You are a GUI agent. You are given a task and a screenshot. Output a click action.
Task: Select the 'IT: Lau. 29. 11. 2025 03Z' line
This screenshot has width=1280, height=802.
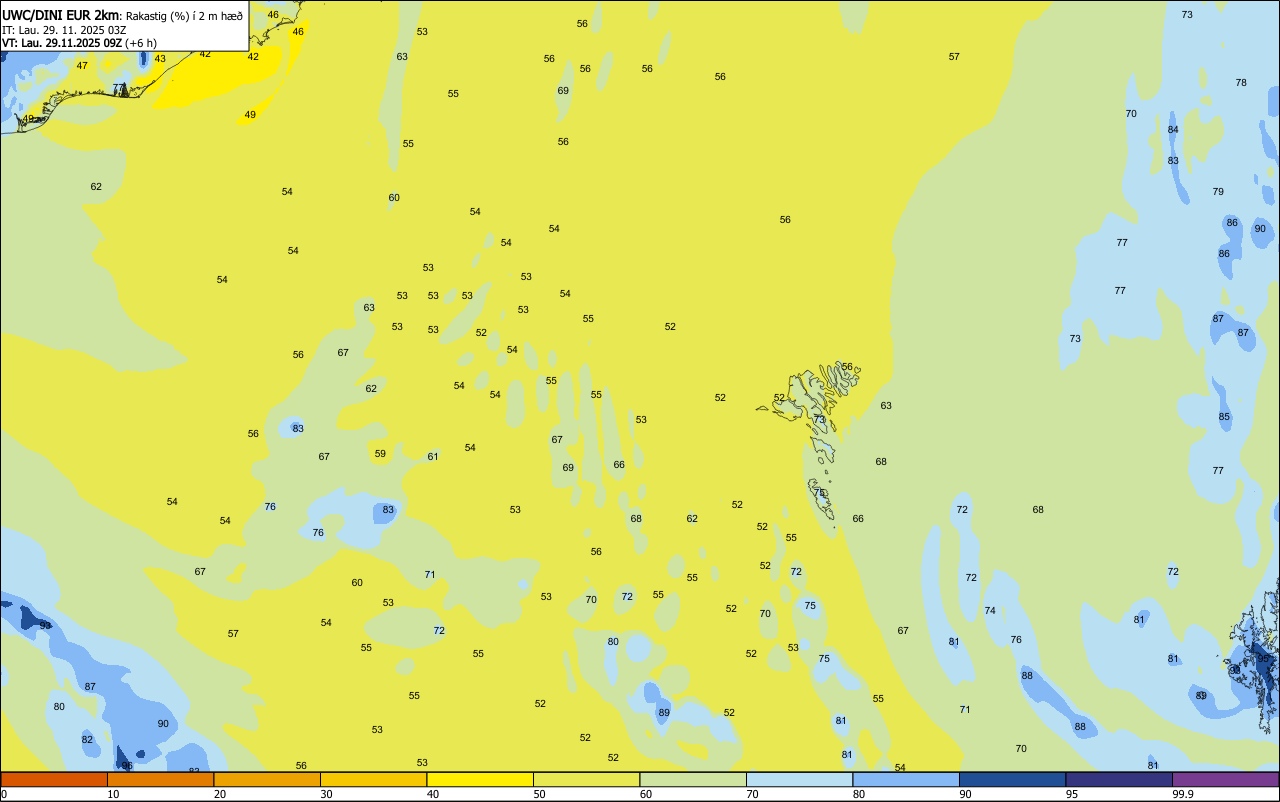(64, 30)
